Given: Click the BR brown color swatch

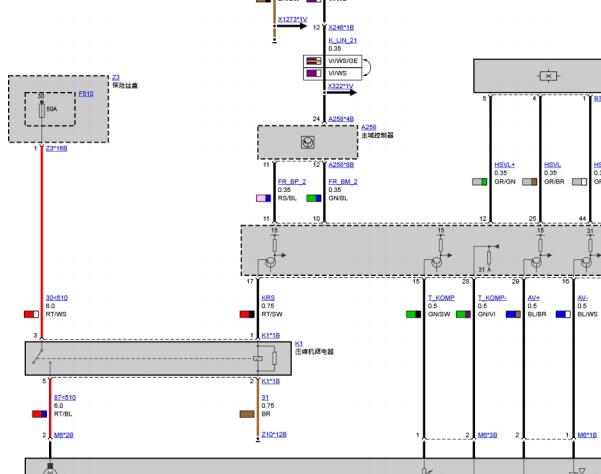Looking at the screenshot, I should click(x=247, y=414).
